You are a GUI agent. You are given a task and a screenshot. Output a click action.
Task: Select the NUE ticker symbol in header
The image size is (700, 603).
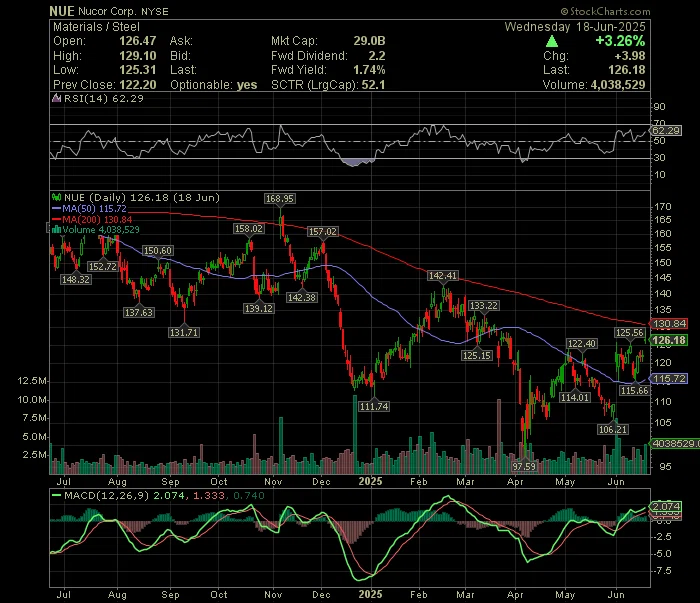click(62, 11)
